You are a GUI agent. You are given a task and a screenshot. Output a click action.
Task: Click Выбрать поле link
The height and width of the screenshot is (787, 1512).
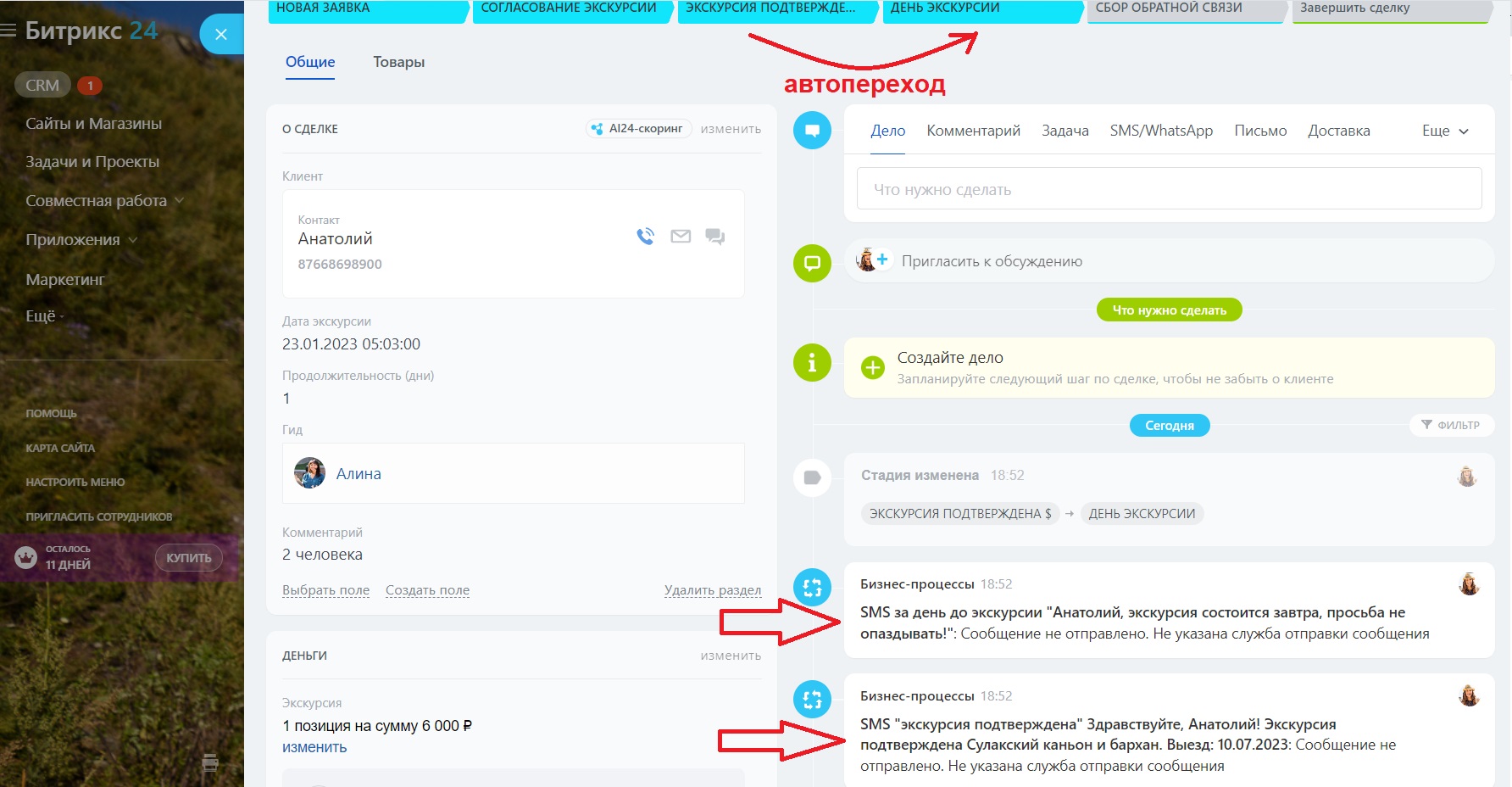pos(325,590)
